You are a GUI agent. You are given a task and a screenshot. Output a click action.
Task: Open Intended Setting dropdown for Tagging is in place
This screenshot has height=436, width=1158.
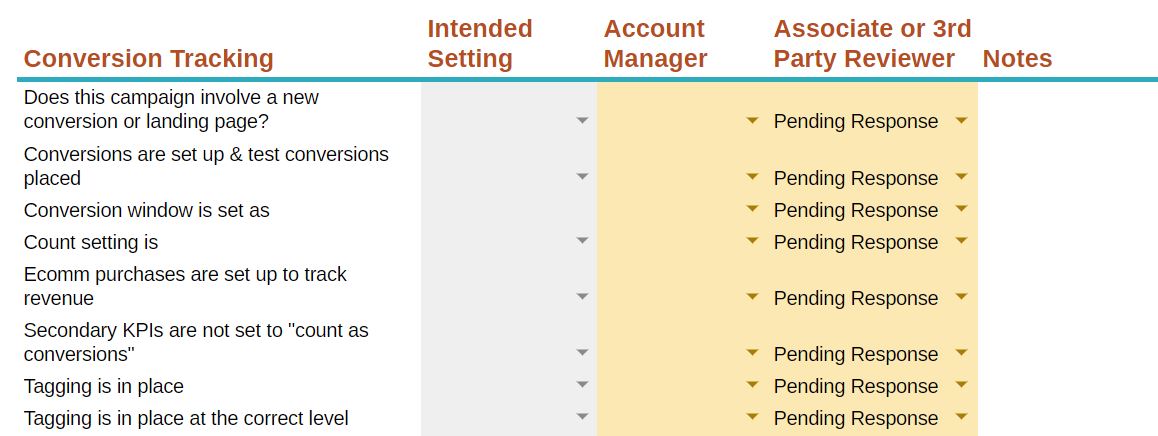tap(583, 386)
